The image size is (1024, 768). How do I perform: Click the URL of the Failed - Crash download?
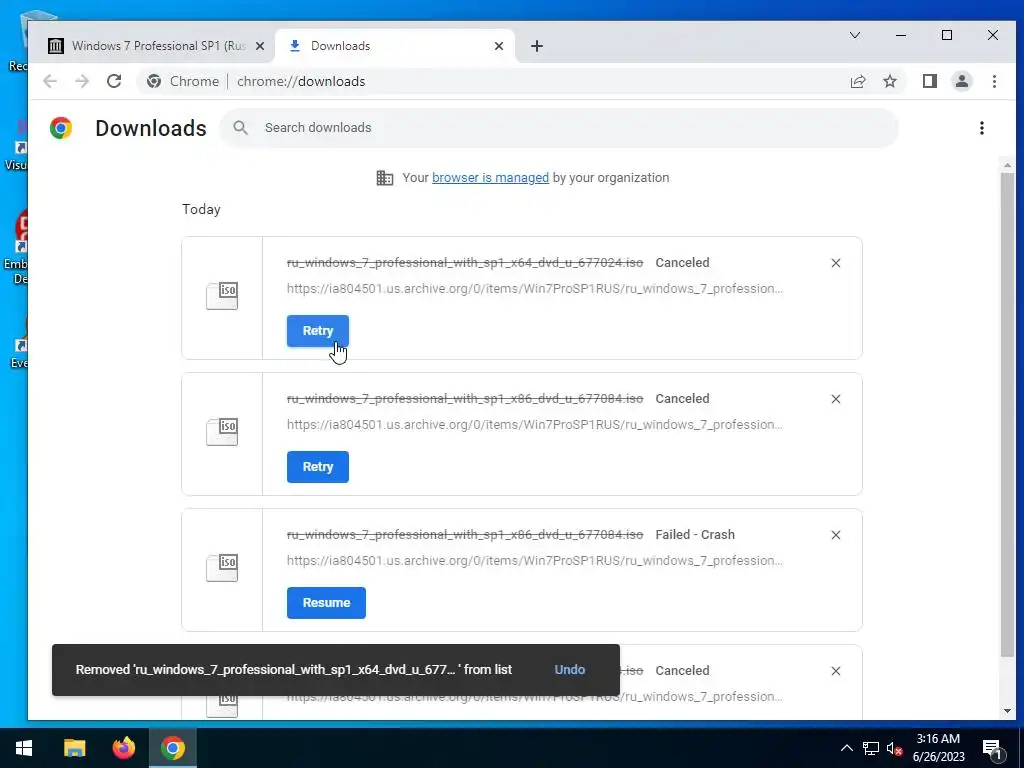[534, 560]
